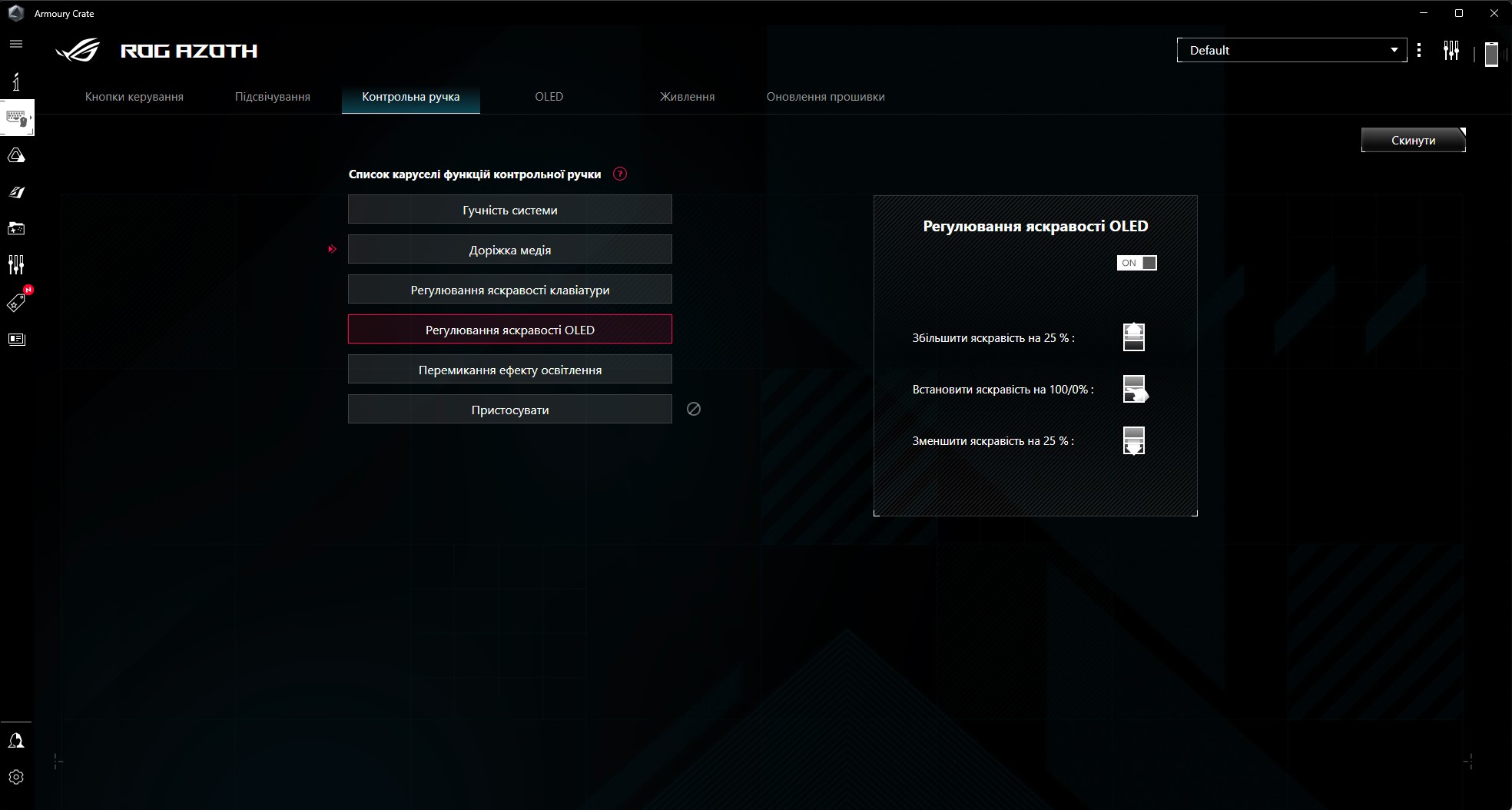Open Aura Sync triangle icon in sidebar

16,156
